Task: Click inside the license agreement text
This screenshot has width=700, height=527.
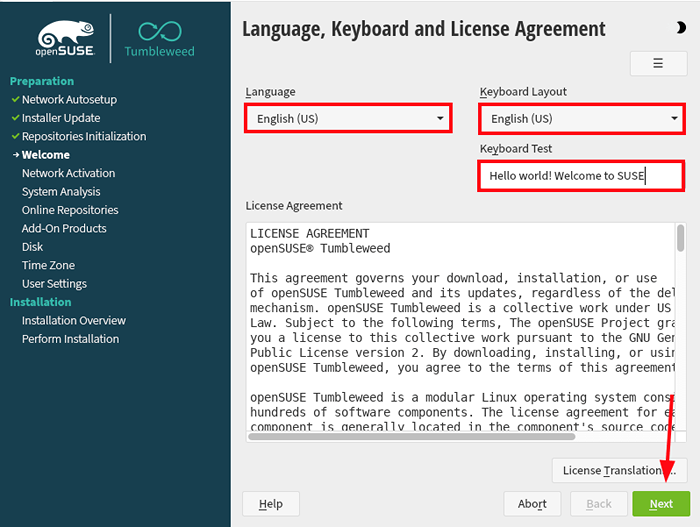Action: coord(460,326)
